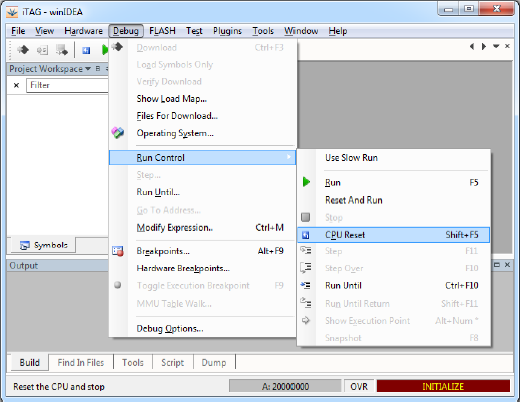Click the green Run toolbar icon
The height and width of the screenshot is (403, 520).
tap(105, 50)
